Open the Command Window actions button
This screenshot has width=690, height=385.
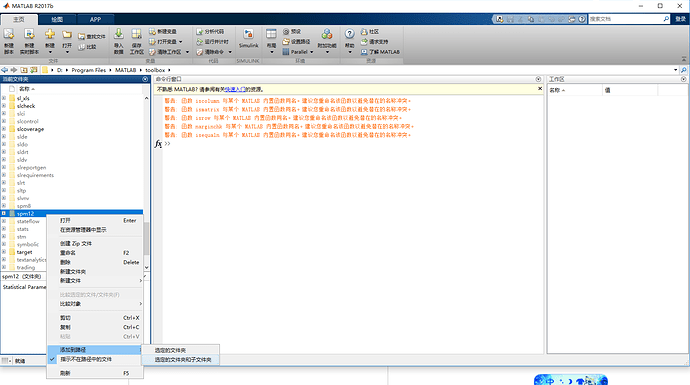[x=538, y=79]
